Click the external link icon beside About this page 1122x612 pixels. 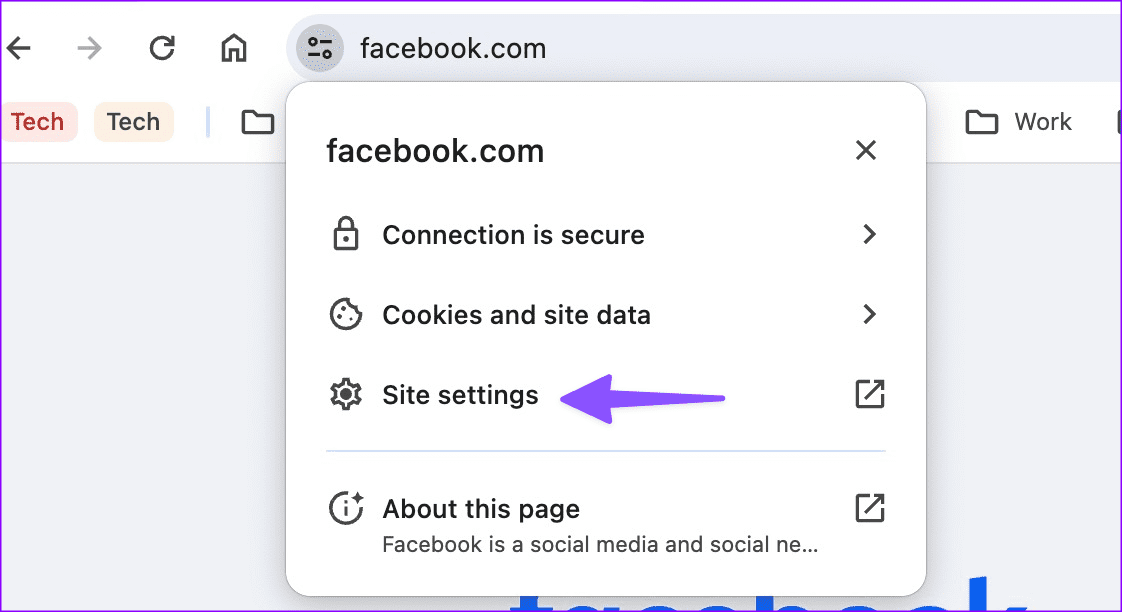[869, 508]
